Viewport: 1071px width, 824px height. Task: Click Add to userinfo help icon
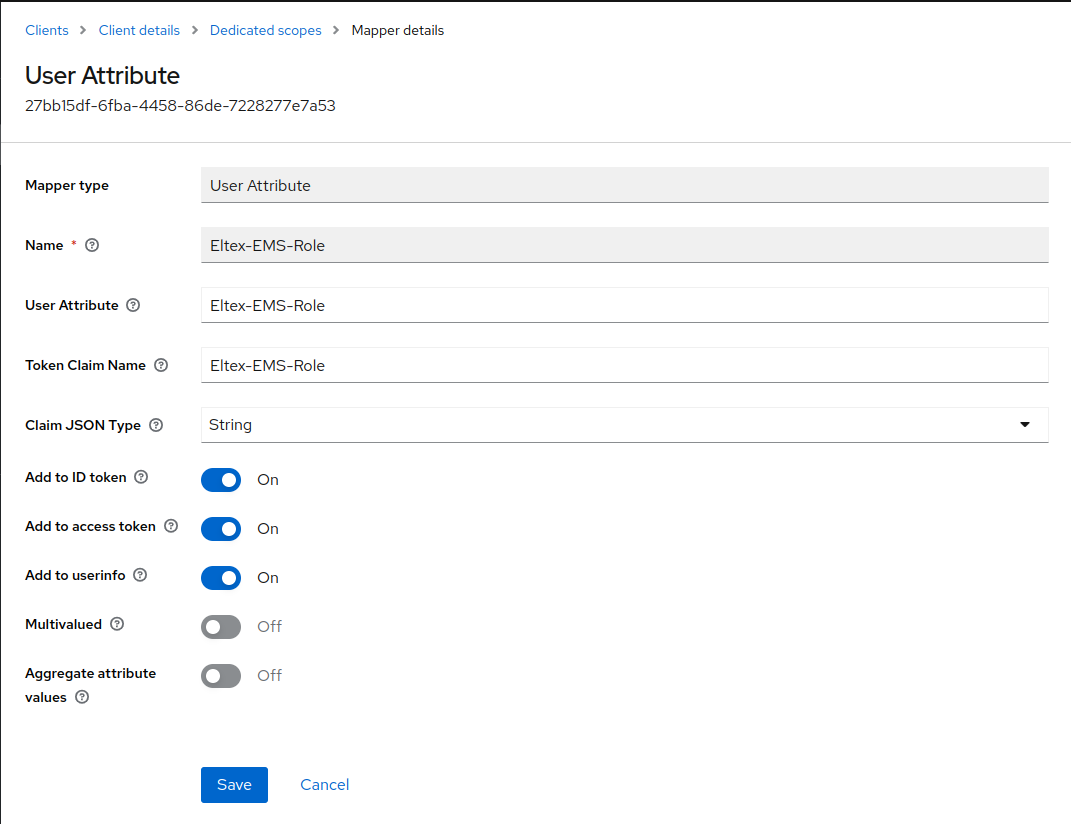pos(140,575)
